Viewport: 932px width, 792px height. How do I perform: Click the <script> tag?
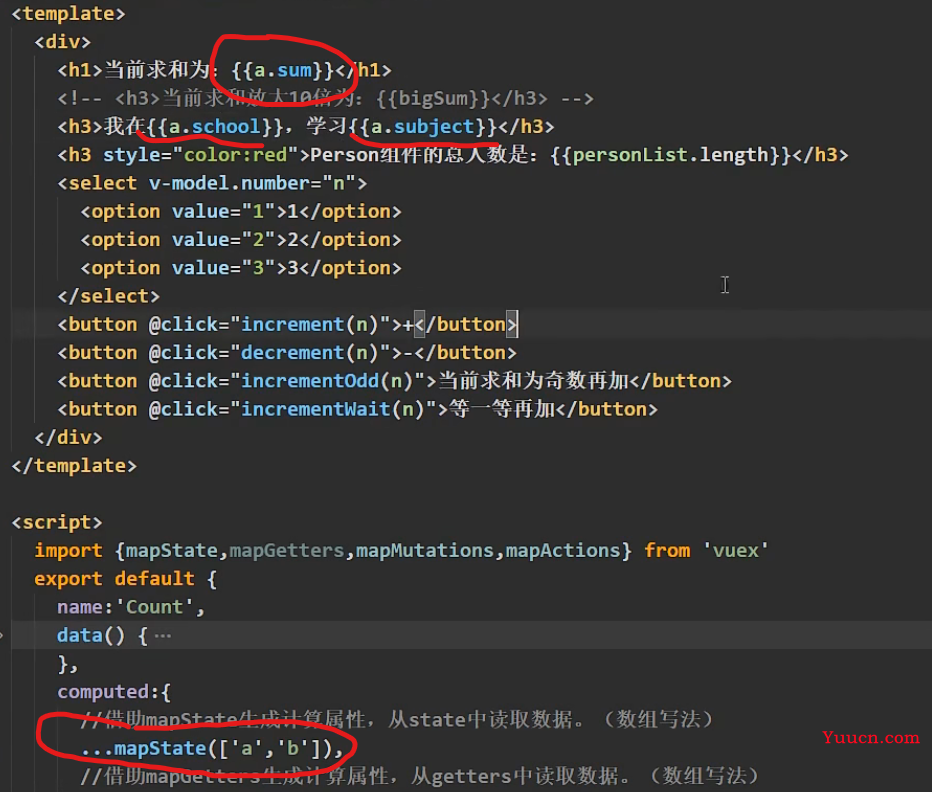click(x=56, y=523)
